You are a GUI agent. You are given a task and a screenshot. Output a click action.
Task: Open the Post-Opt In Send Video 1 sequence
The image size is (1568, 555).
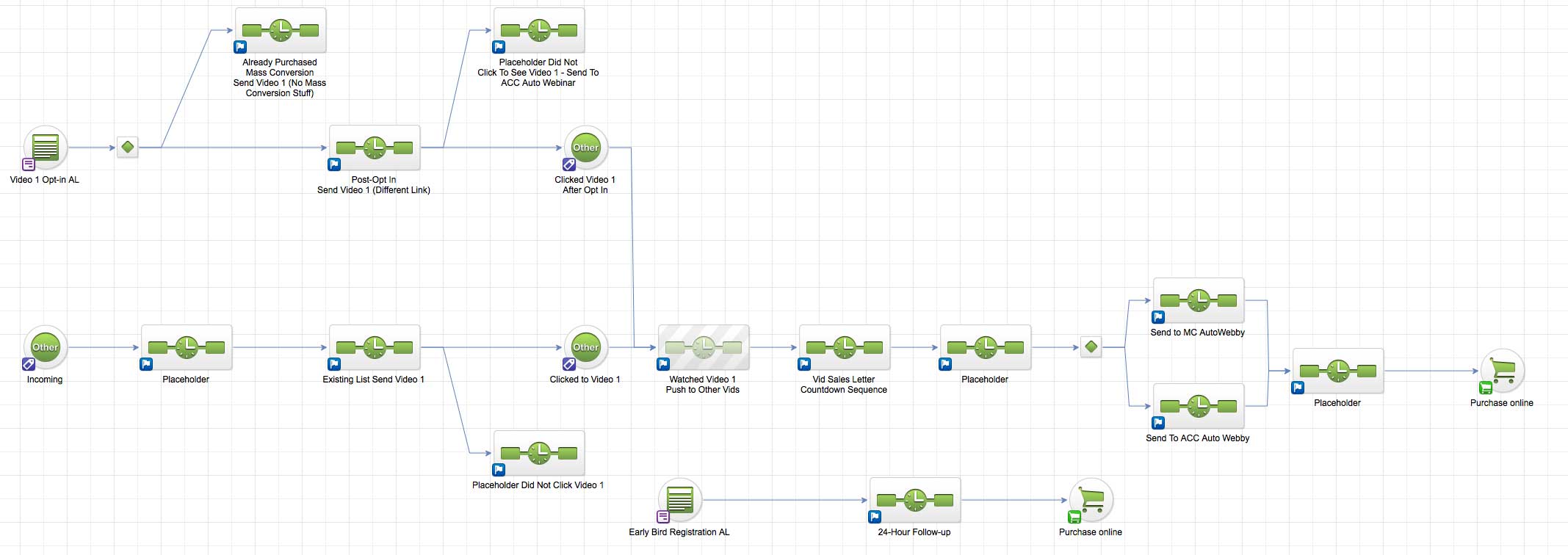[375, 148]
